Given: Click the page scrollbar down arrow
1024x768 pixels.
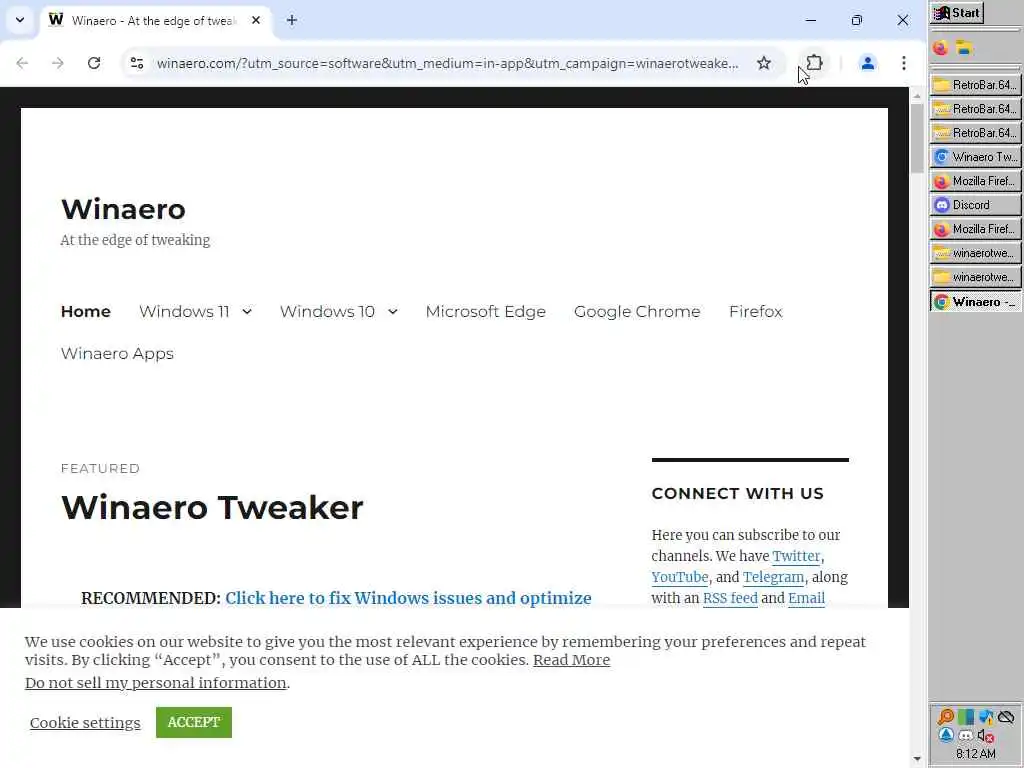Looking at the screenshot, I should coord(917,759).
